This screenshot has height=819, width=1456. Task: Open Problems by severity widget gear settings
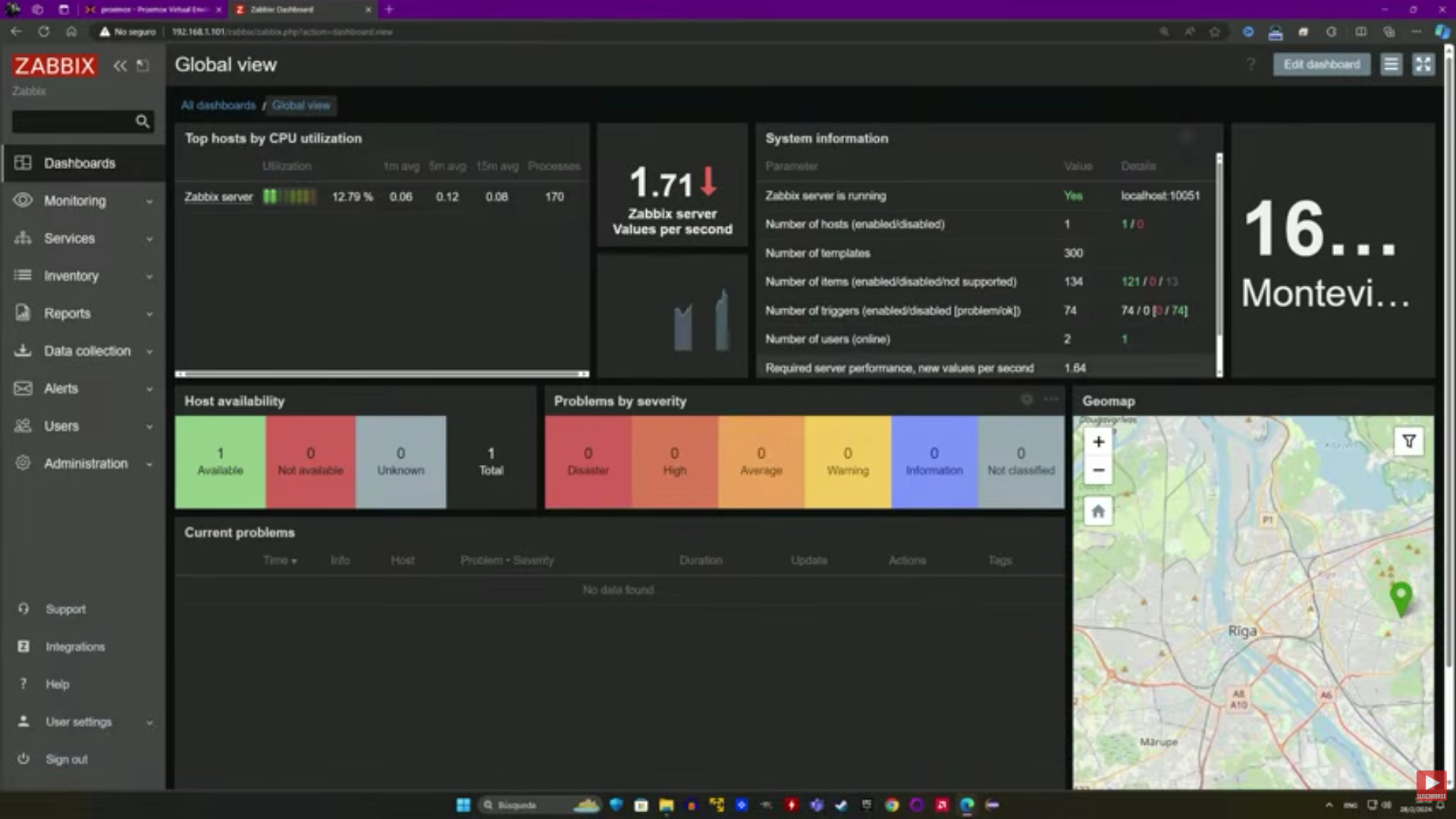click(1027, 400)
